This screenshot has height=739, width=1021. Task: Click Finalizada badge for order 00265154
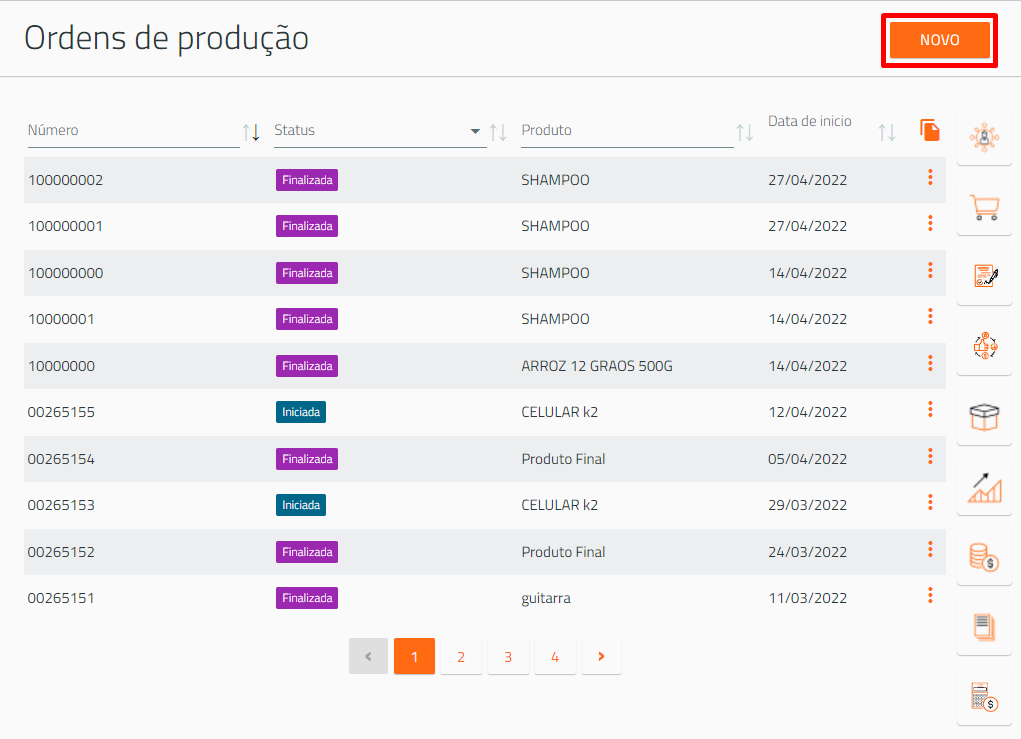(307, 459)
